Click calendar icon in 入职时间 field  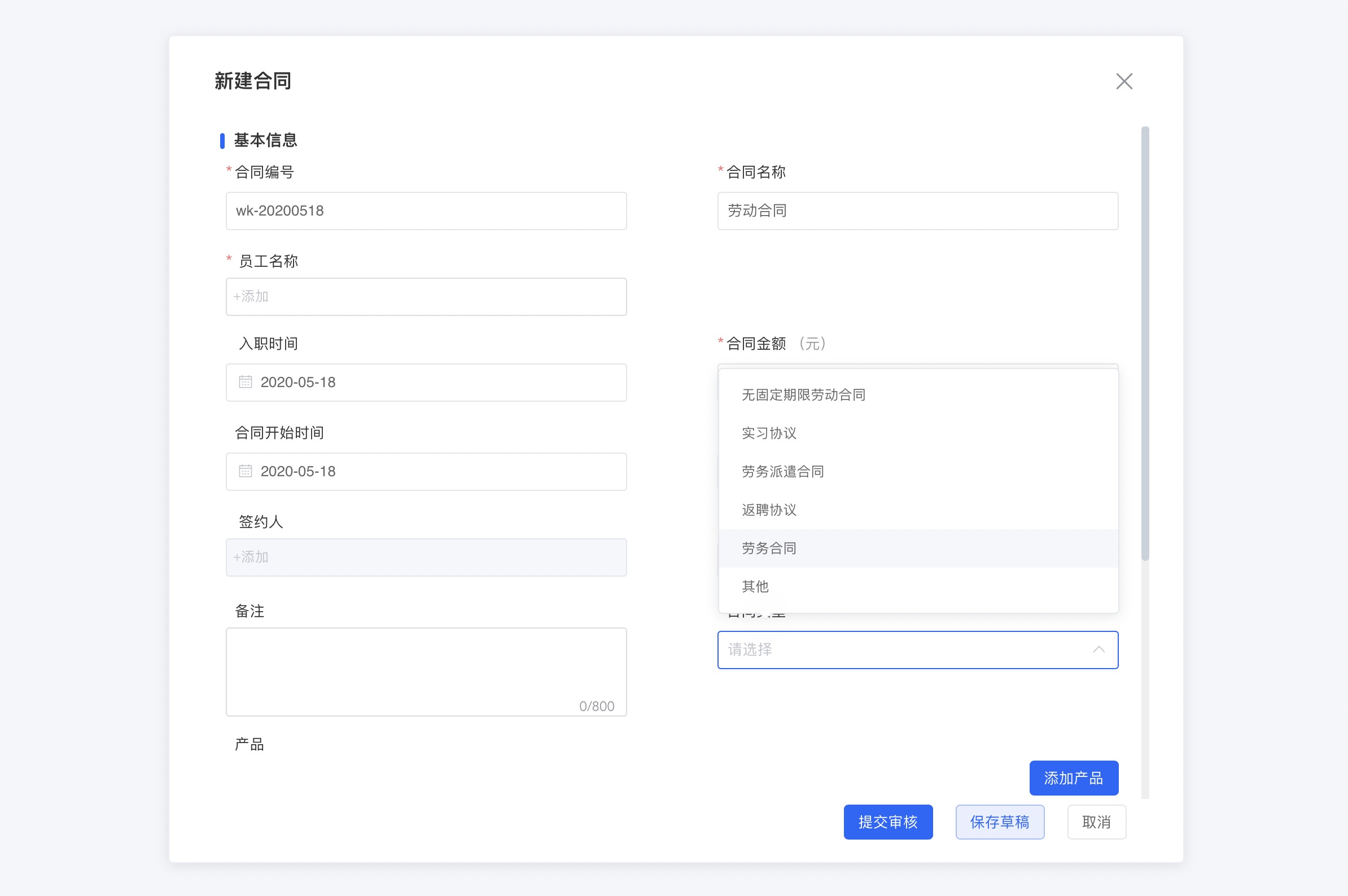pos(245,382)
